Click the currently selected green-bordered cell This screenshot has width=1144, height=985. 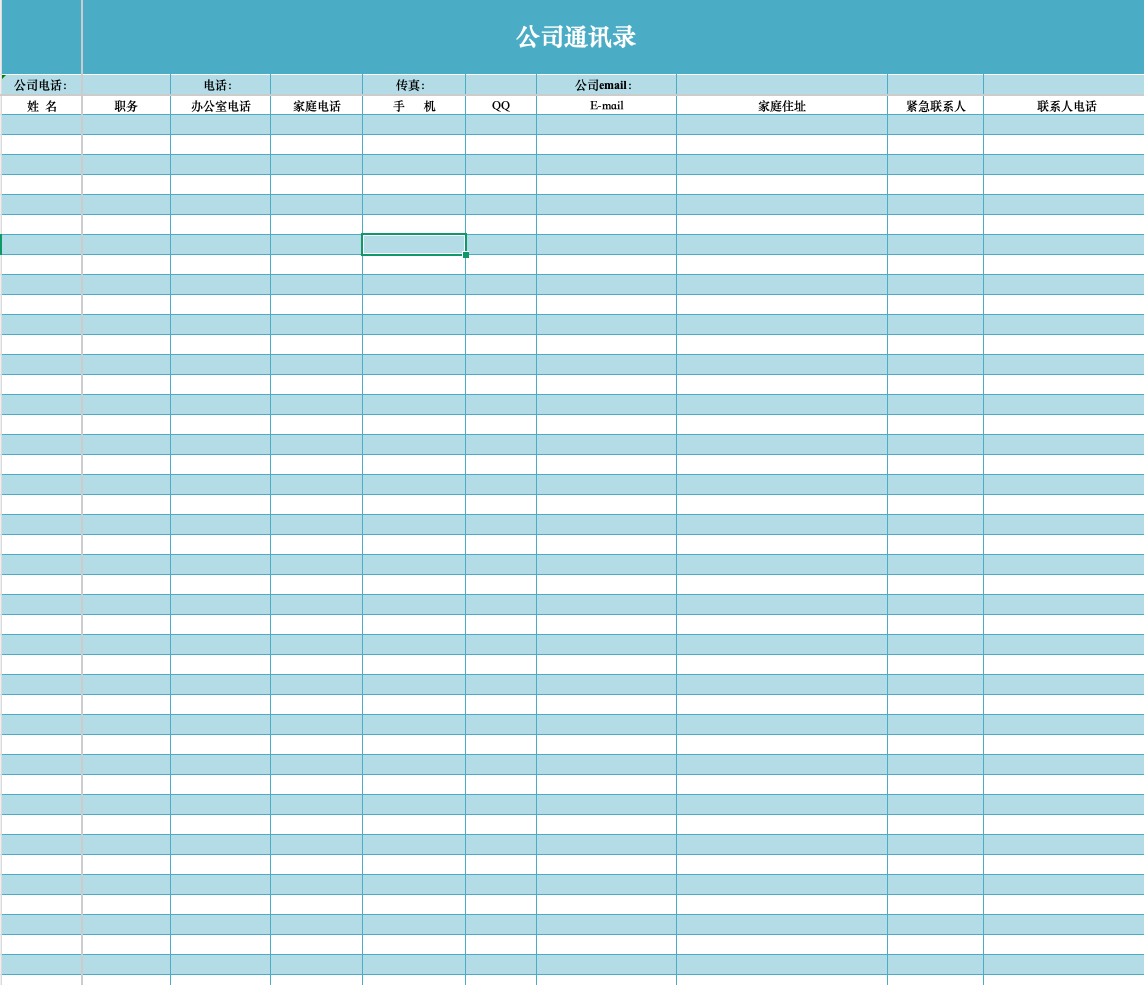[x=414, y=244]
